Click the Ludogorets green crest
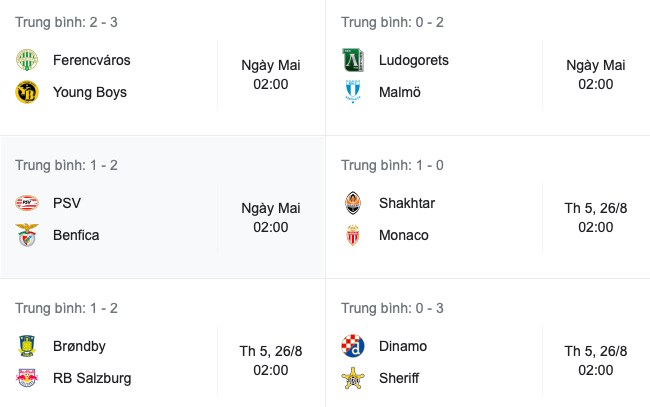The height and width of the screenshot is (407, 650). pos(352,60)
